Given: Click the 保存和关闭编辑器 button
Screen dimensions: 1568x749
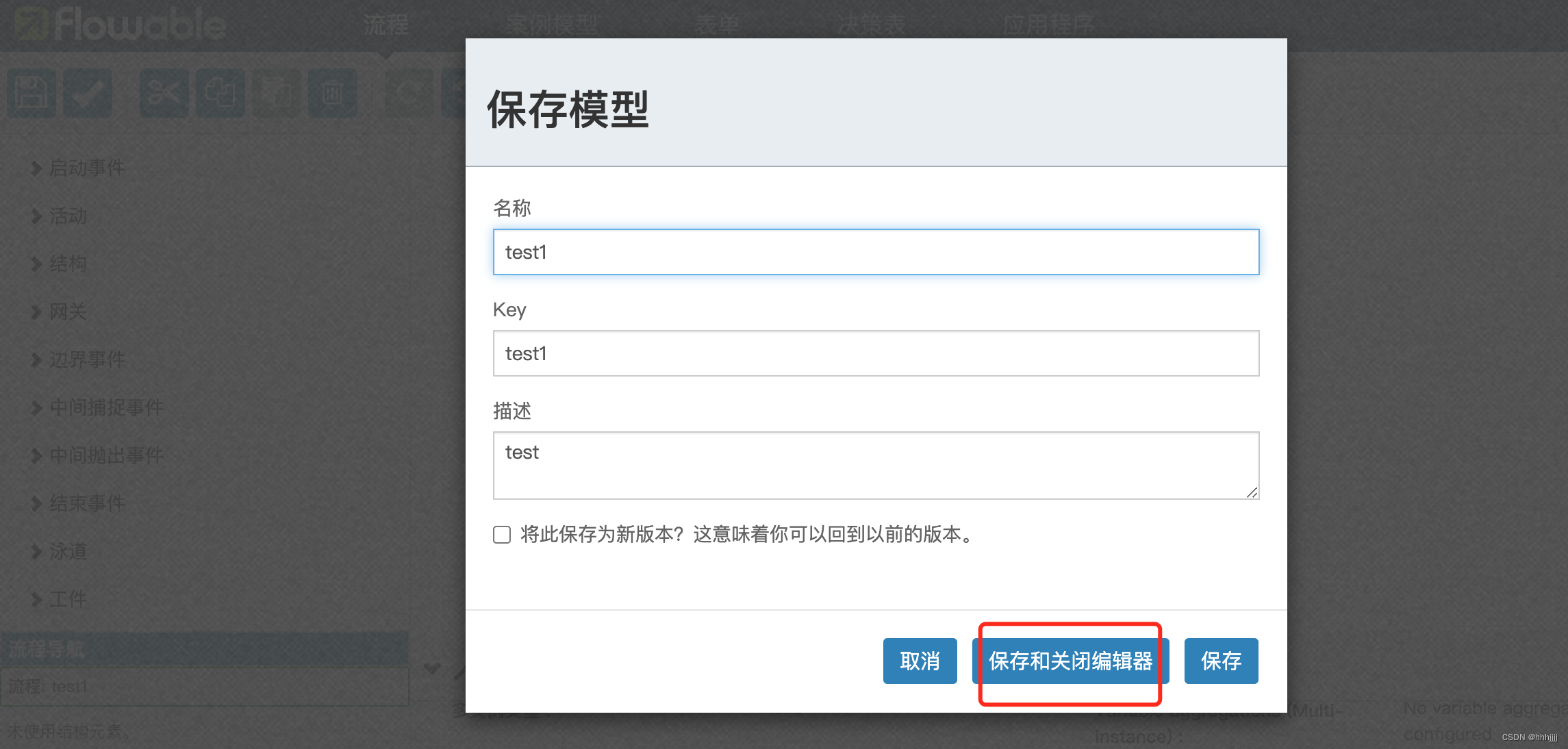Looking at the screenshot, I should (1070, 661).
